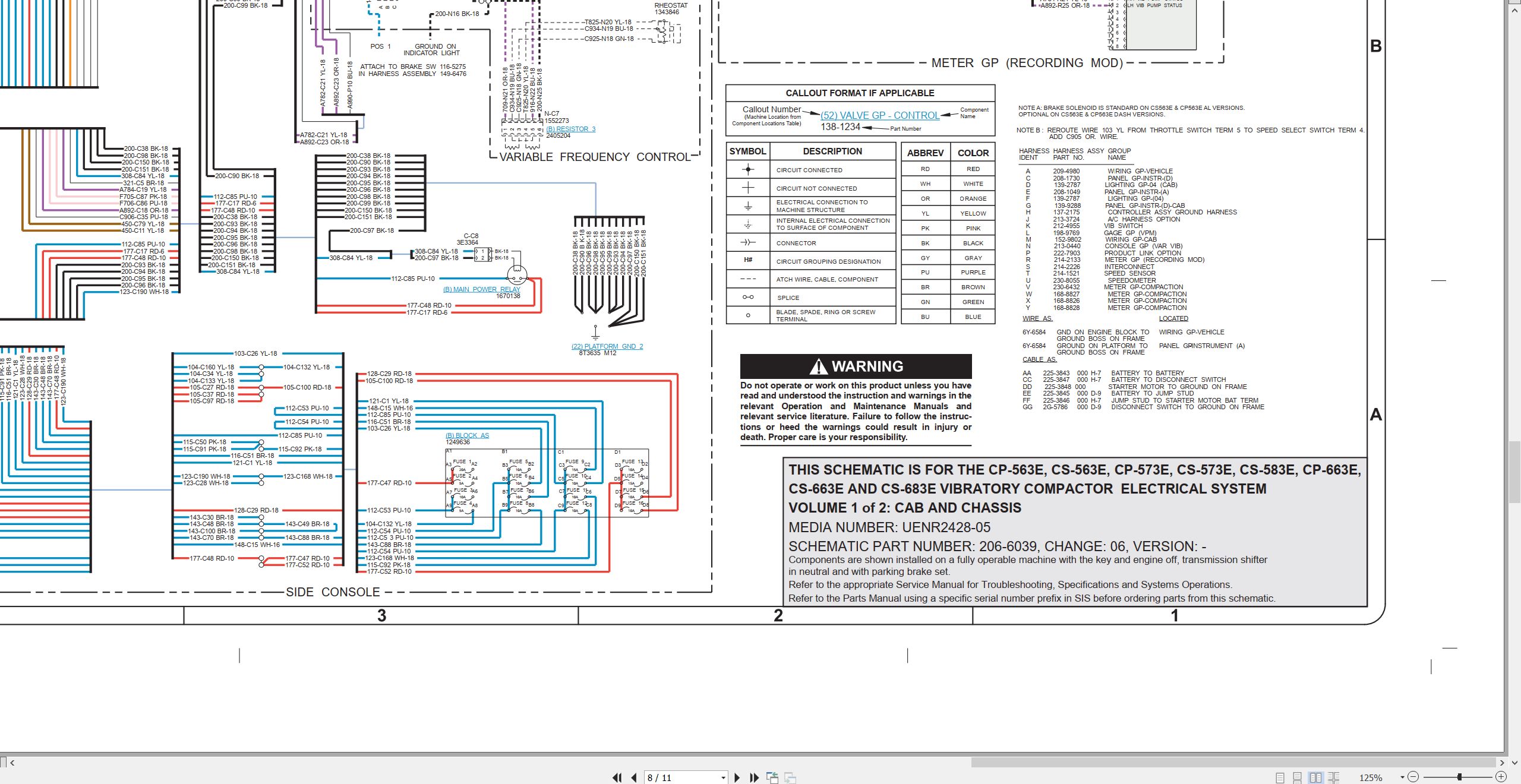The height and width of the screenshot is (784, 1521).
Task: Click the BATTERY TO DISCONNECT SWITCH entry
Action: (x=1168, y=380)
